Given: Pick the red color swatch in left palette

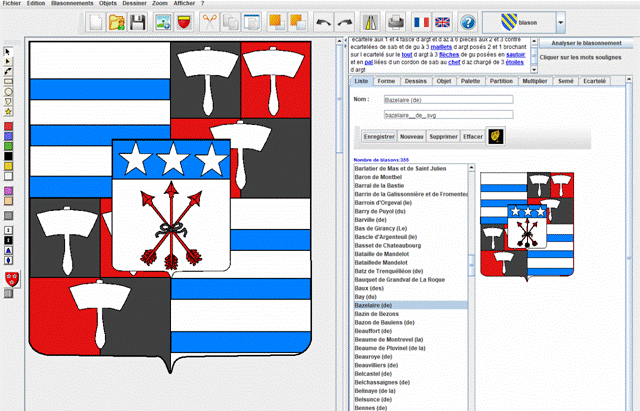Looking at the screenshot, I should [x=8, y=127].
